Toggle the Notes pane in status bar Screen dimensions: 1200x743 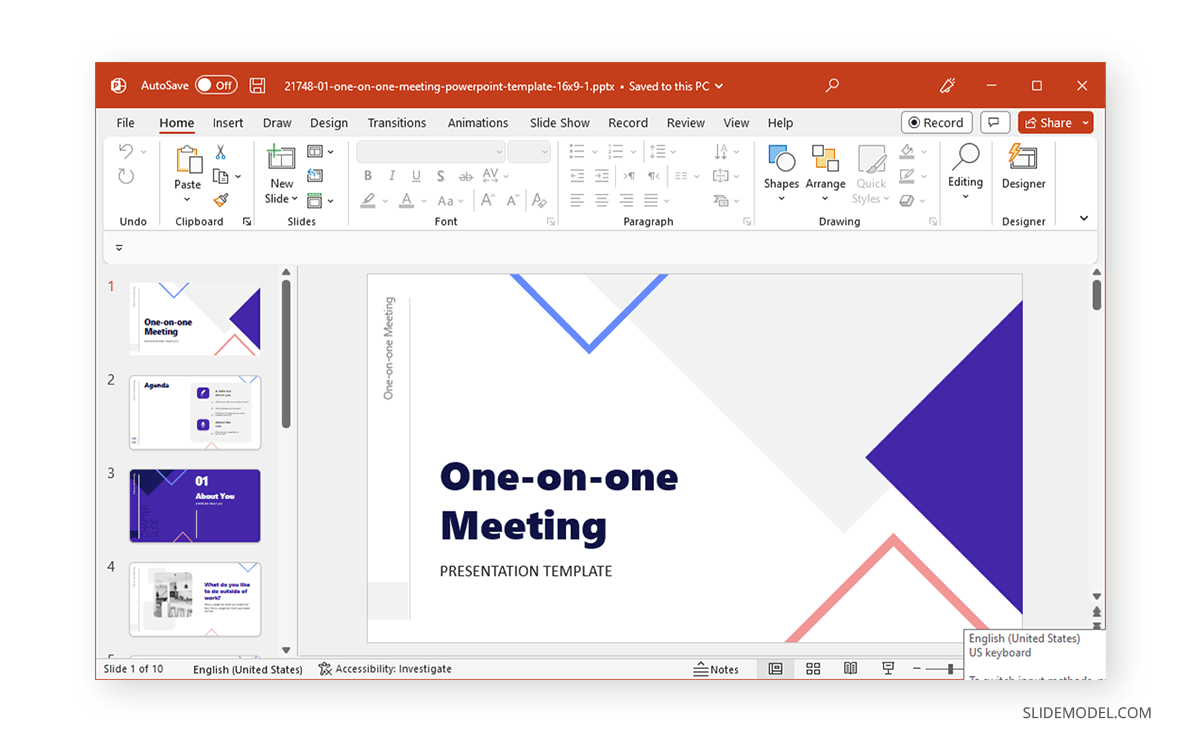716,669
